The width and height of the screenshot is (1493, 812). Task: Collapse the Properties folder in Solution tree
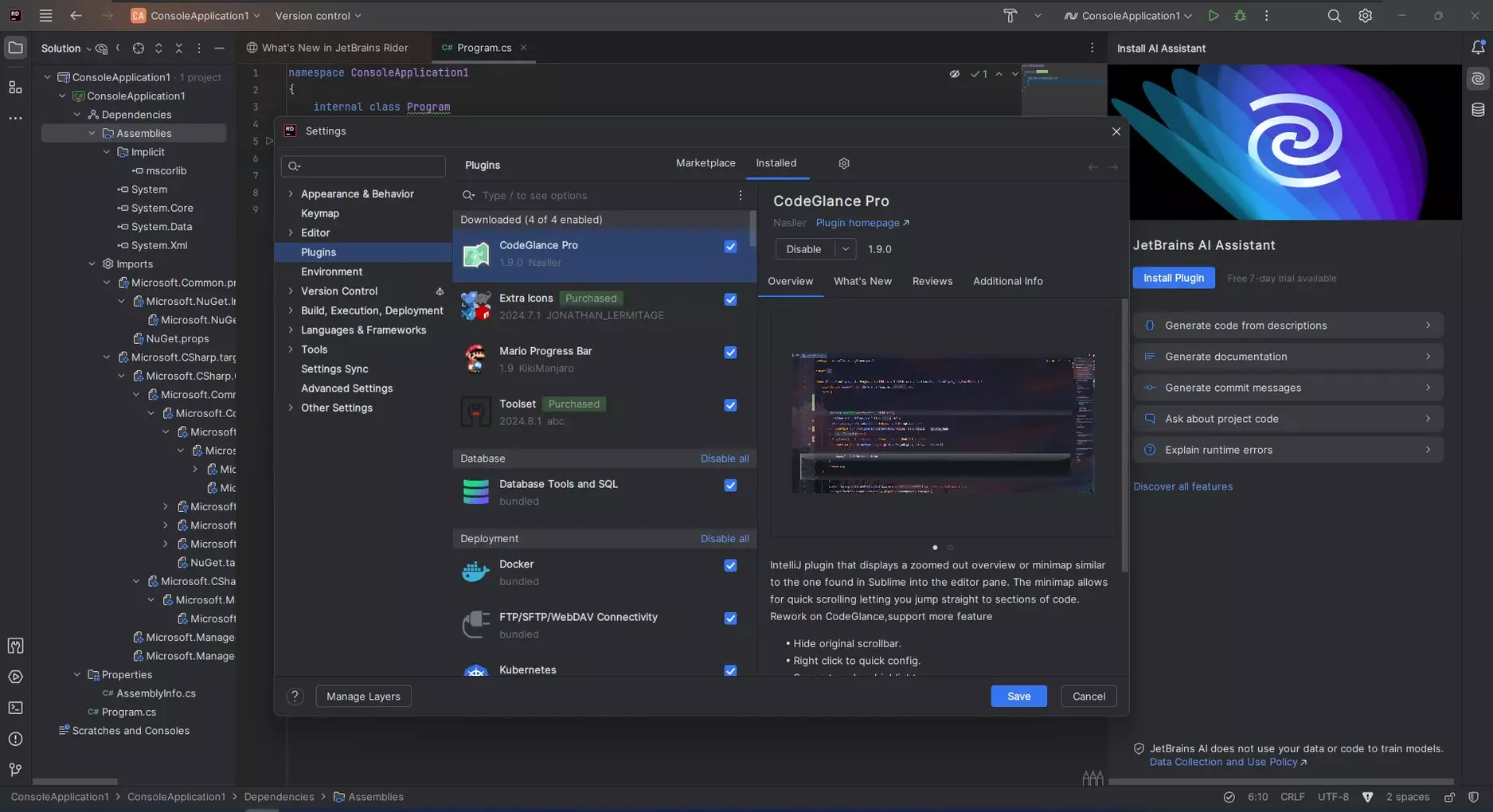pyautogui.click(x=77, y=675)
